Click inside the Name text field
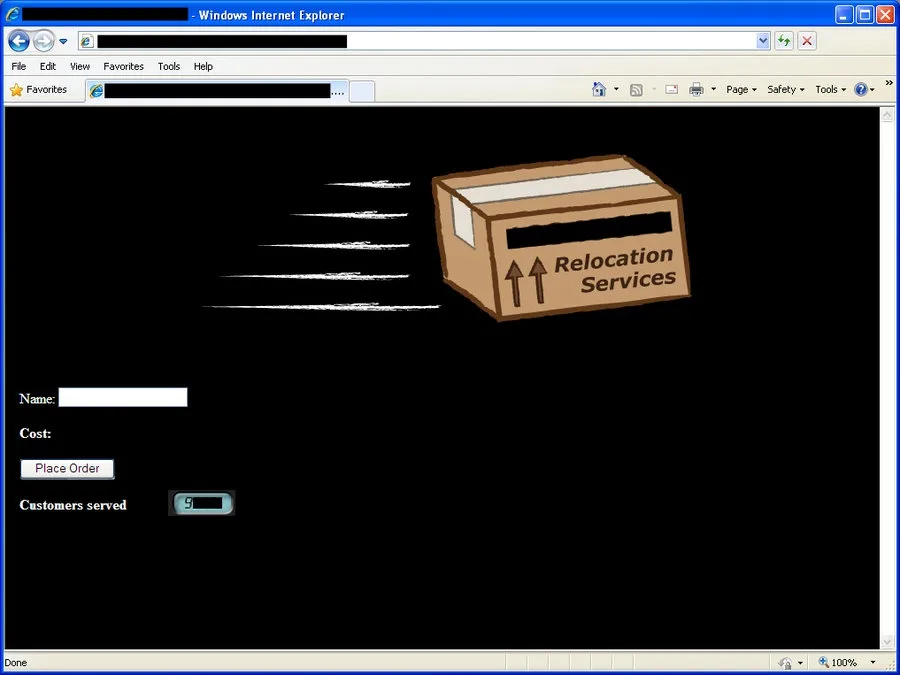The width and height of the screenshot is (900, 675). point(123,397)
